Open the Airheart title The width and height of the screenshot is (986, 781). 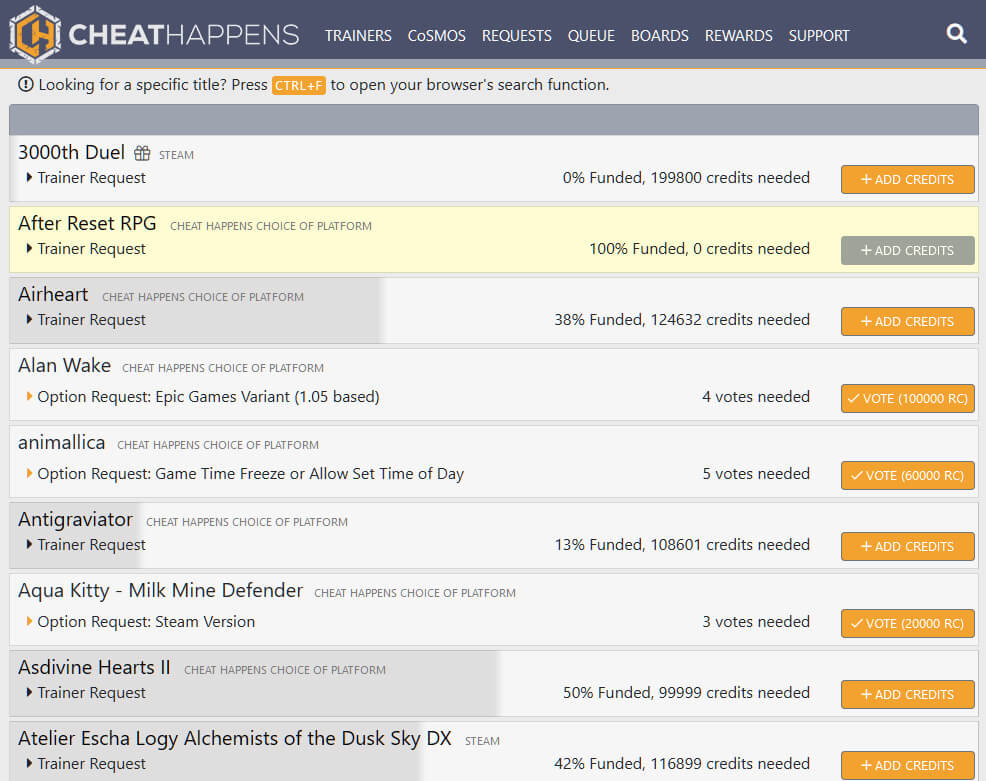[53, 295]
